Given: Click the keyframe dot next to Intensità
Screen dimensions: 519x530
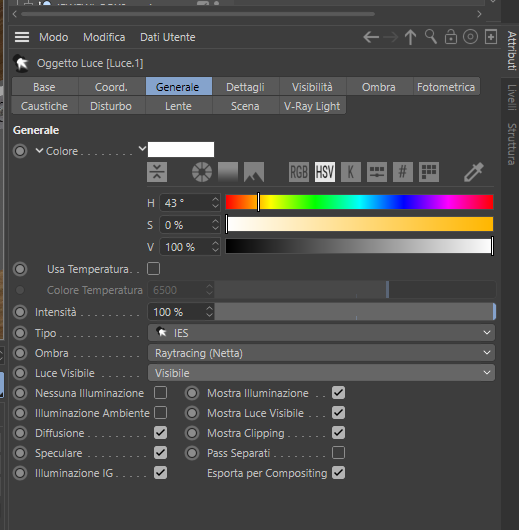Looking at the screenshot, I should [20, 312].
